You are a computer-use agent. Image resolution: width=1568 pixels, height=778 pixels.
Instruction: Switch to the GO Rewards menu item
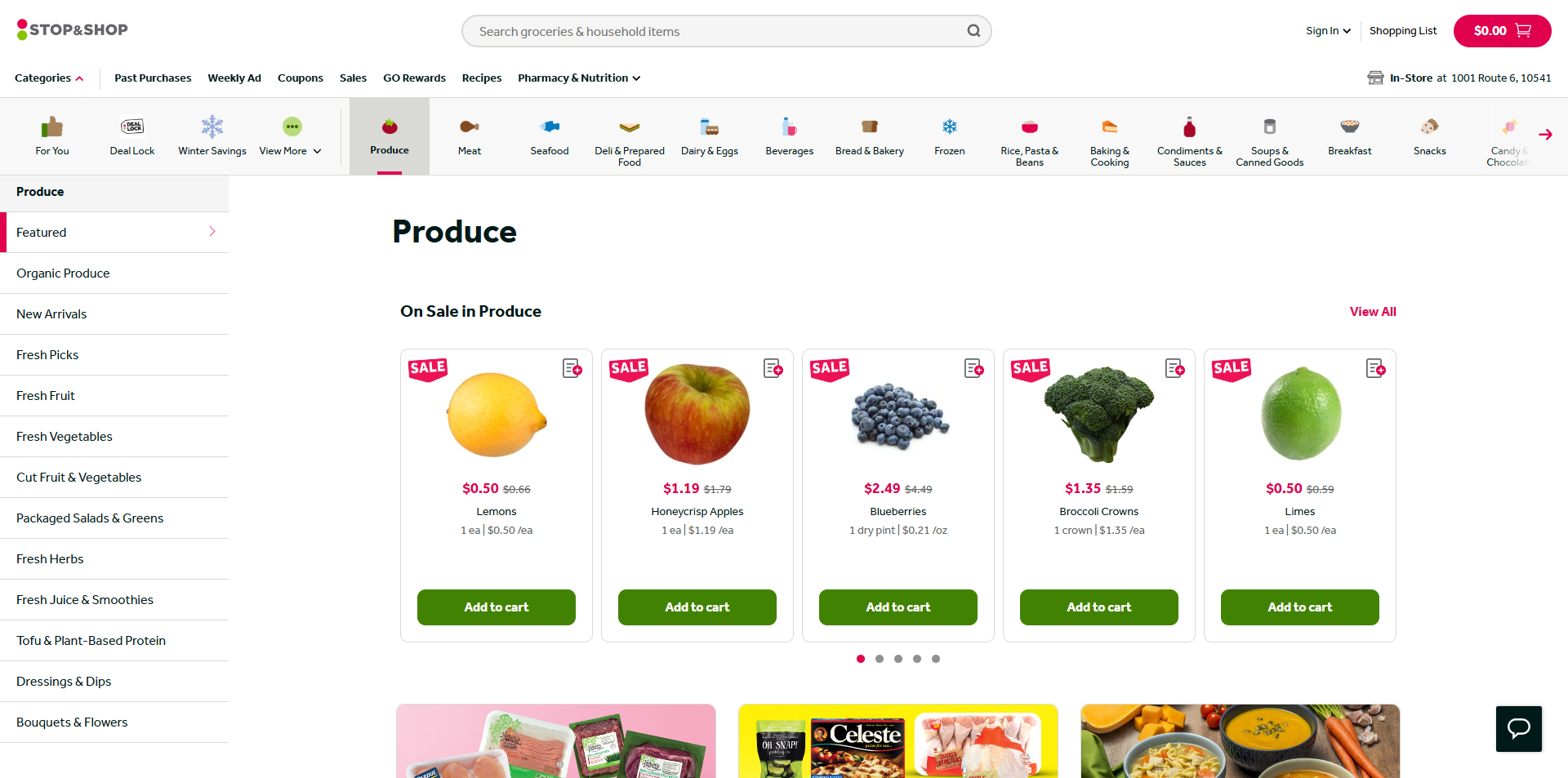click(x=414, y=78)
